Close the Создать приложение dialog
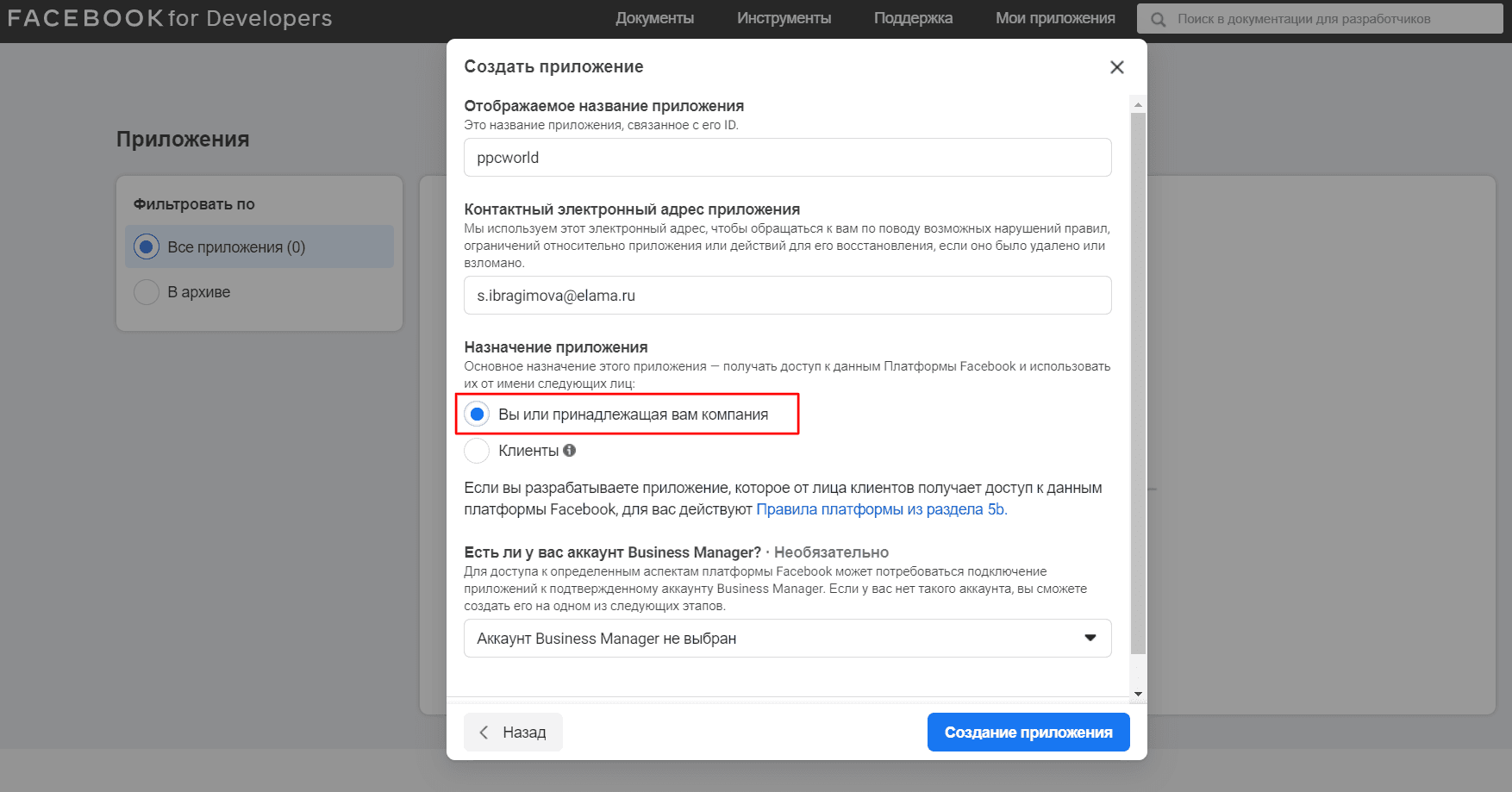Image resolution: width=1512 pixels, height=792 pixels. point(1116,67)
